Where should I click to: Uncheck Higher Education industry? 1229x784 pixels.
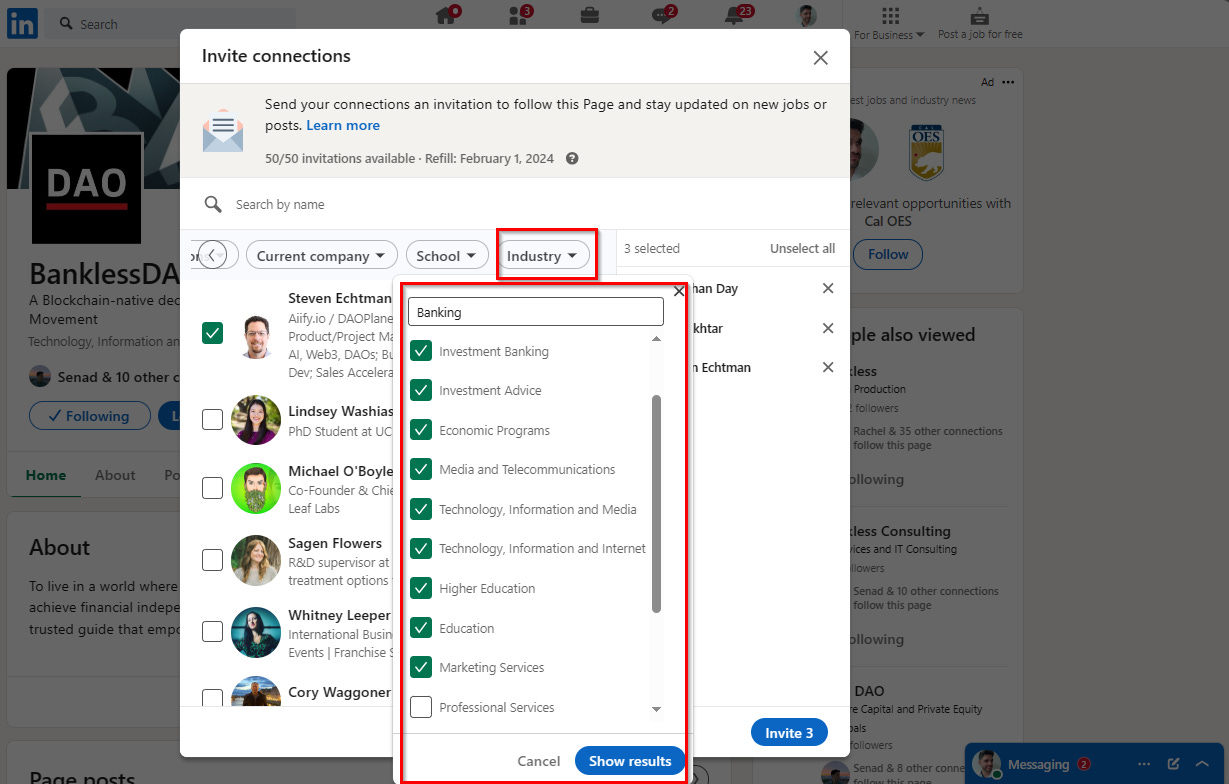[421, 588]
